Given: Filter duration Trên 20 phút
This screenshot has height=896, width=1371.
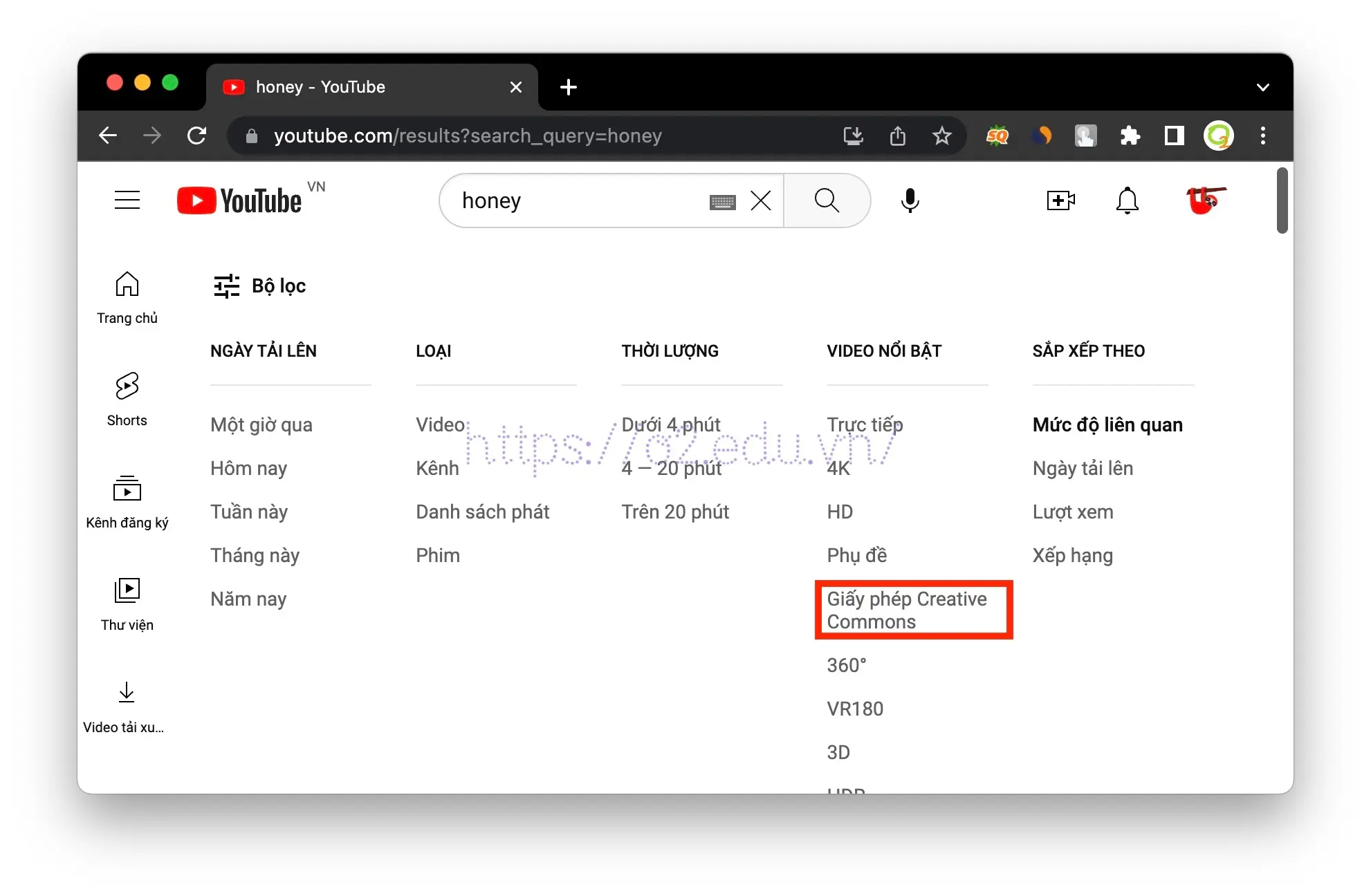Looking at the screenshot, I should 675,512.
